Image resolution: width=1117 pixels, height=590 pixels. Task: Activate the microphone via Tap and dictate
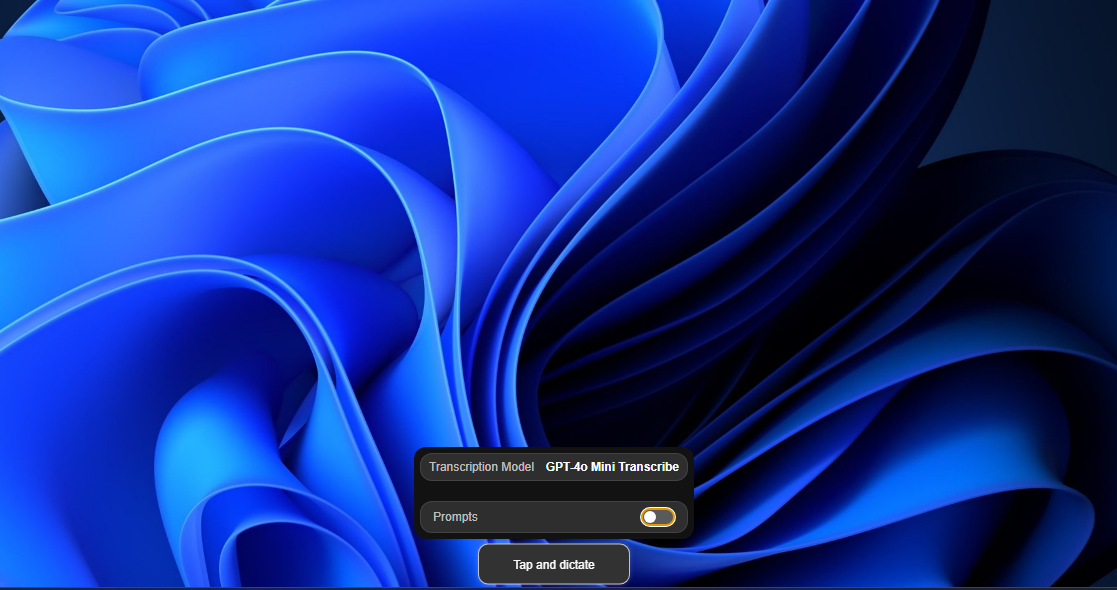click(553, 564)
